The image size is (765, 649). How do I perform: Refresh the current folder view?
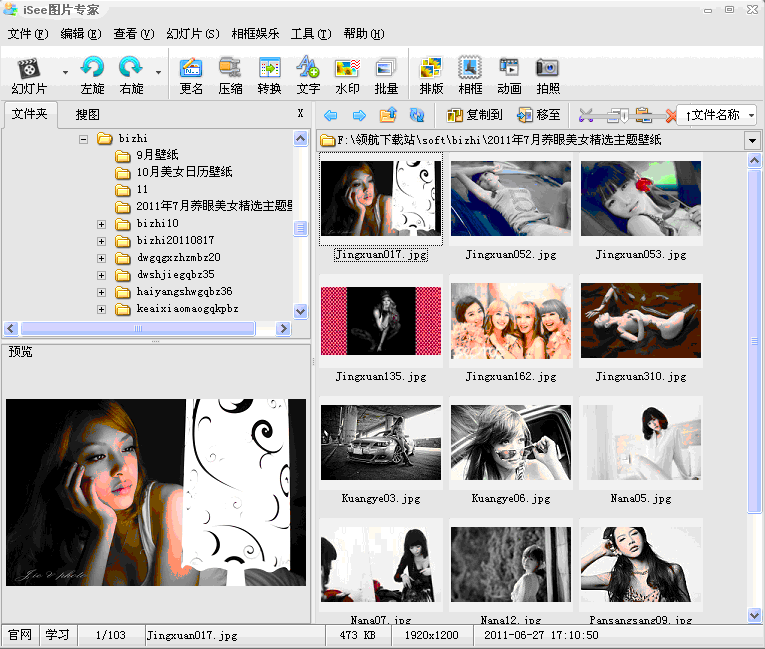(417, 115)
